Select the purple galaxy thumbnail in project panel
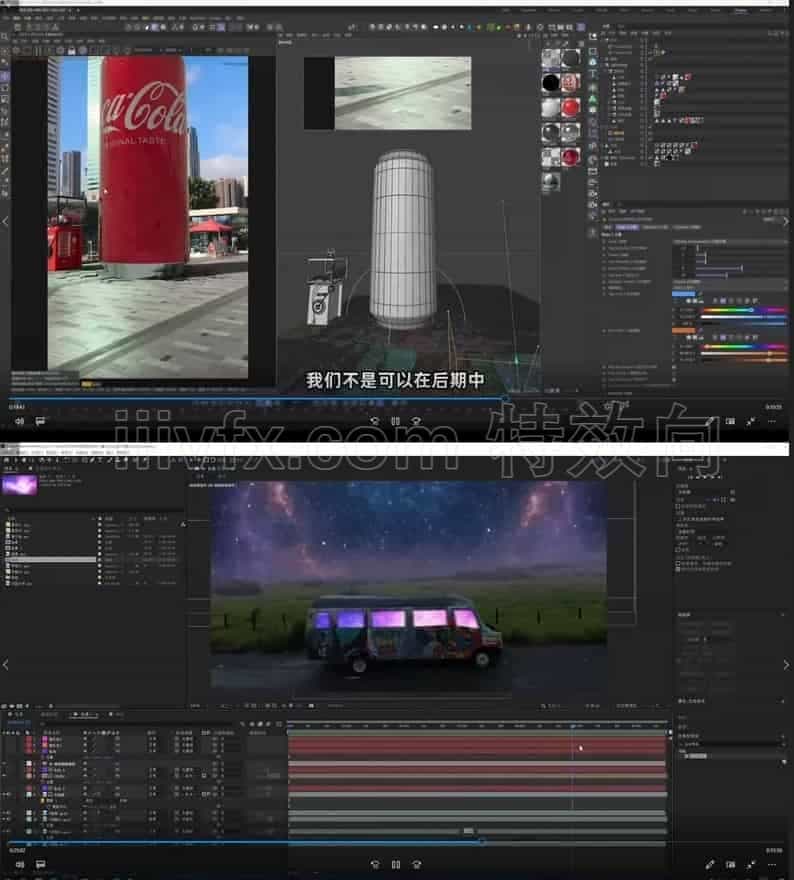Screen dimensions: 794x880 click(20, 485)
